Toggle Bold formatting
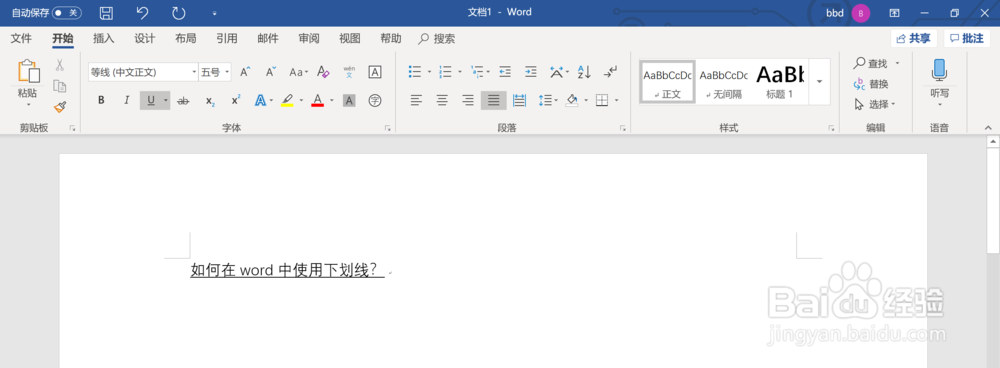 coord(101,100)
